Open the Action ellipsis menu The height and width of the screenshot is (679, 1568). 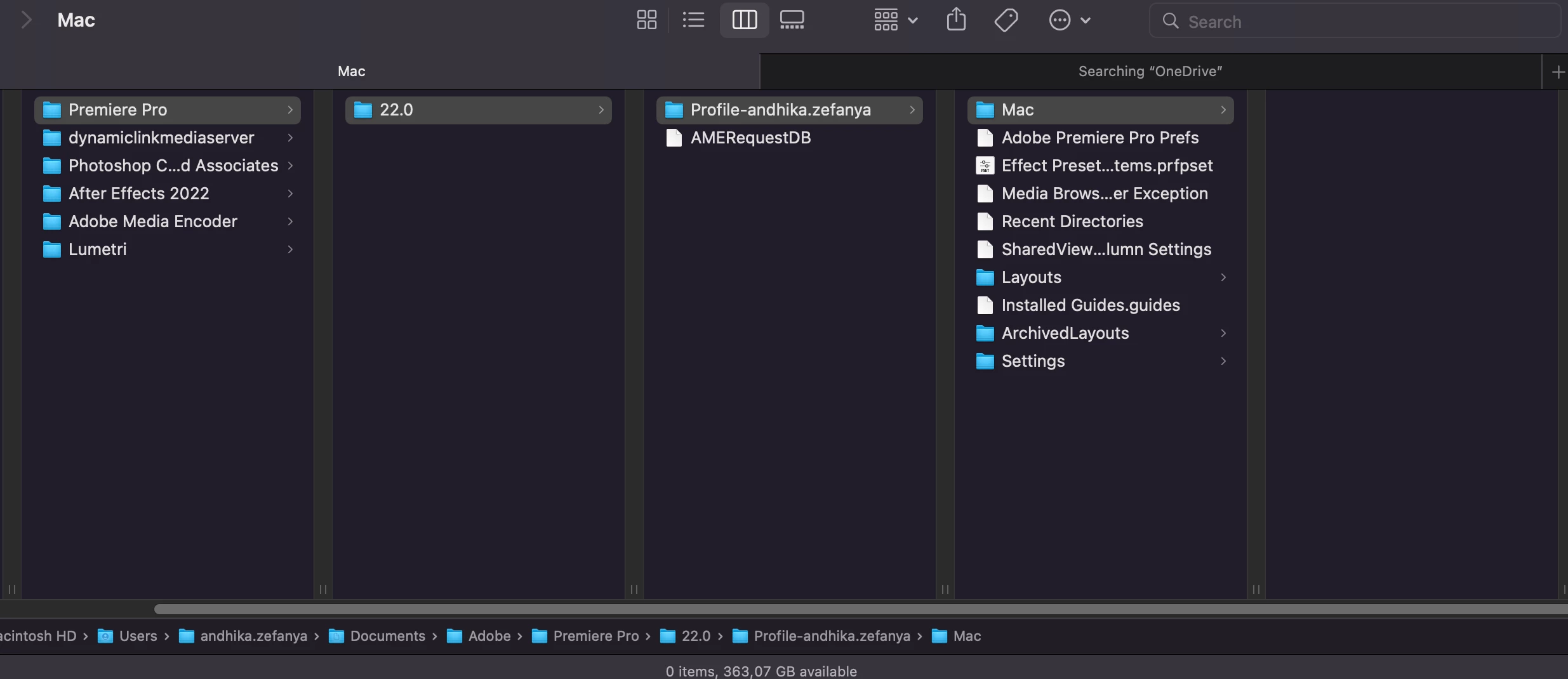click(x=1069, y=20)
